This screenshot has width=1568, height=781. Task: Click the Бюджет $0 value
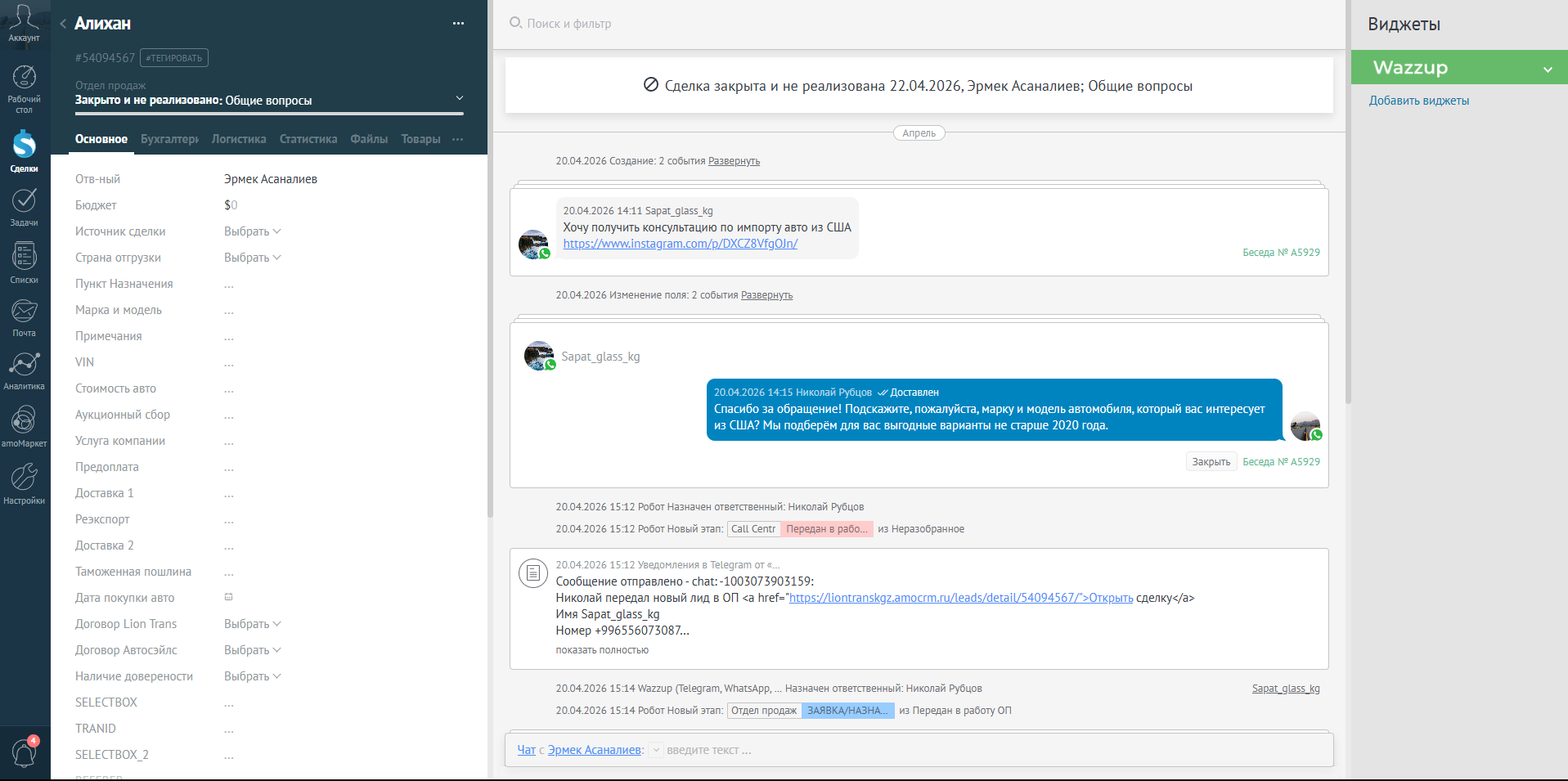tap(231, 205)
